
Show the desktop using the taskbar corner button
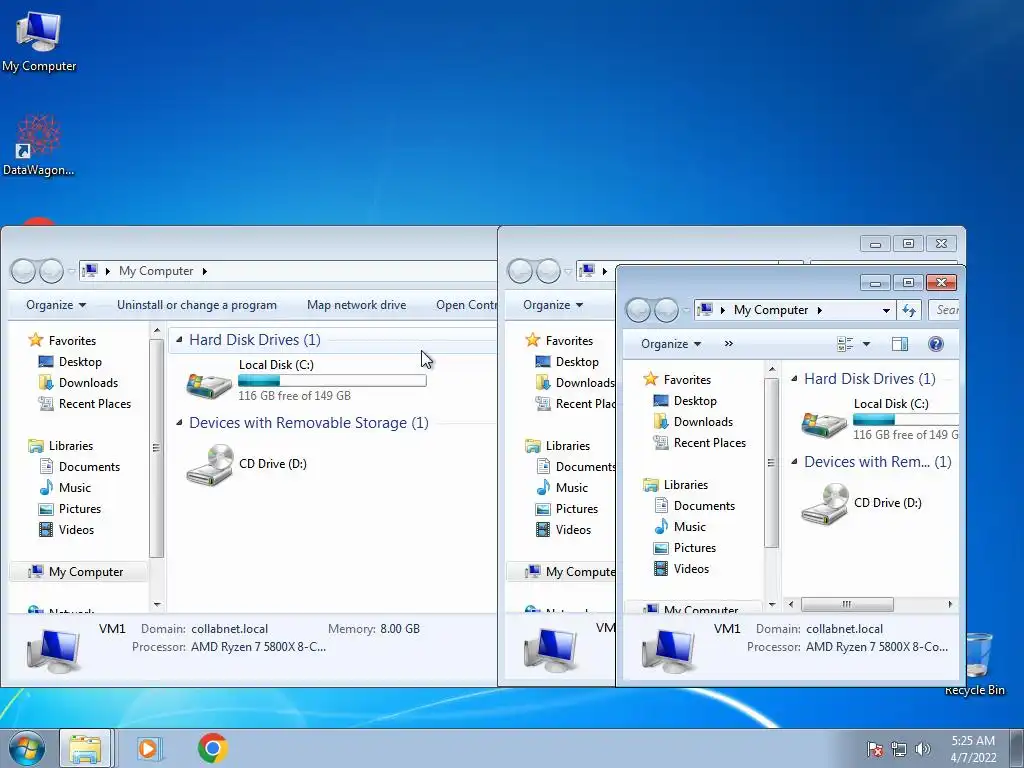[1017, 748]
